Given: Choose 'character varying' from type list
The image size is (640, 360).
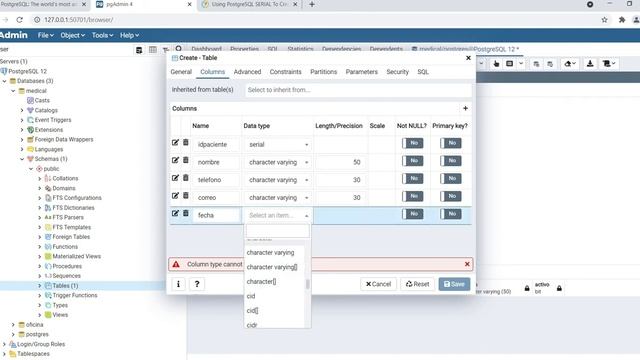Looking at the screenshot, I should click(274, 253).
